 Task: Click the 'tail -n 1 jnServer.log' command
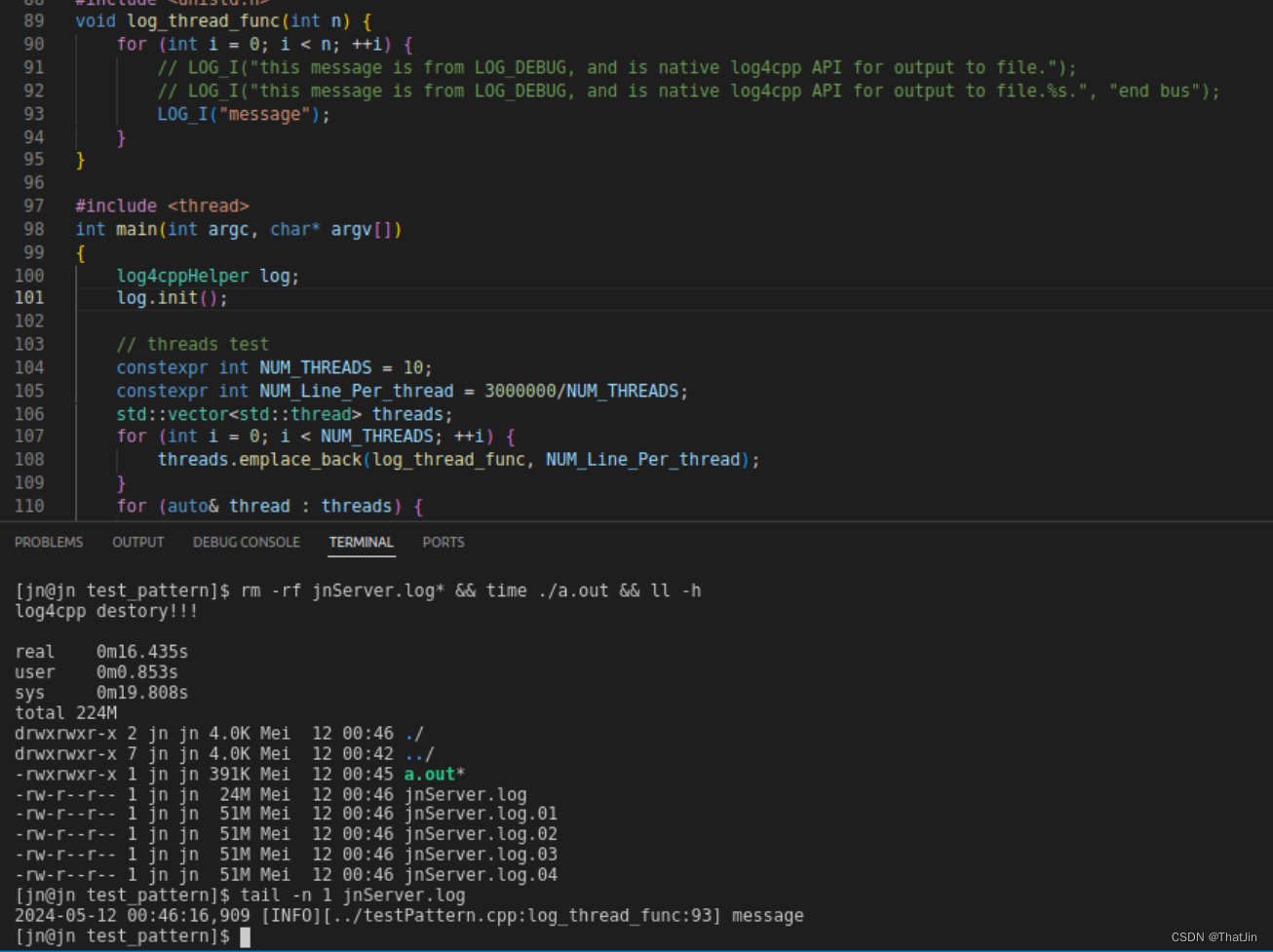(x=353, y=895)
